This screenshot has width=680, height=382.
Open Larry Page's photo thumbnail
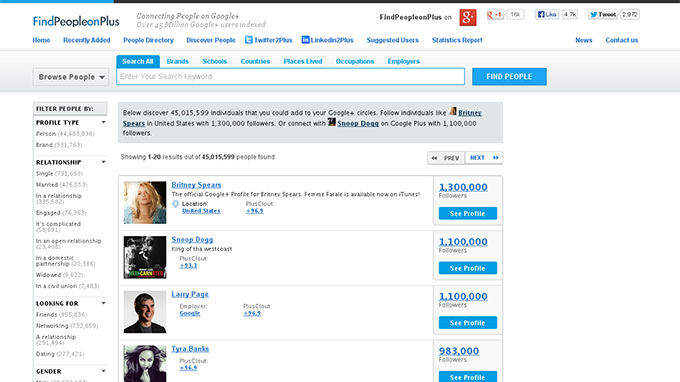(x=145, y=312)
